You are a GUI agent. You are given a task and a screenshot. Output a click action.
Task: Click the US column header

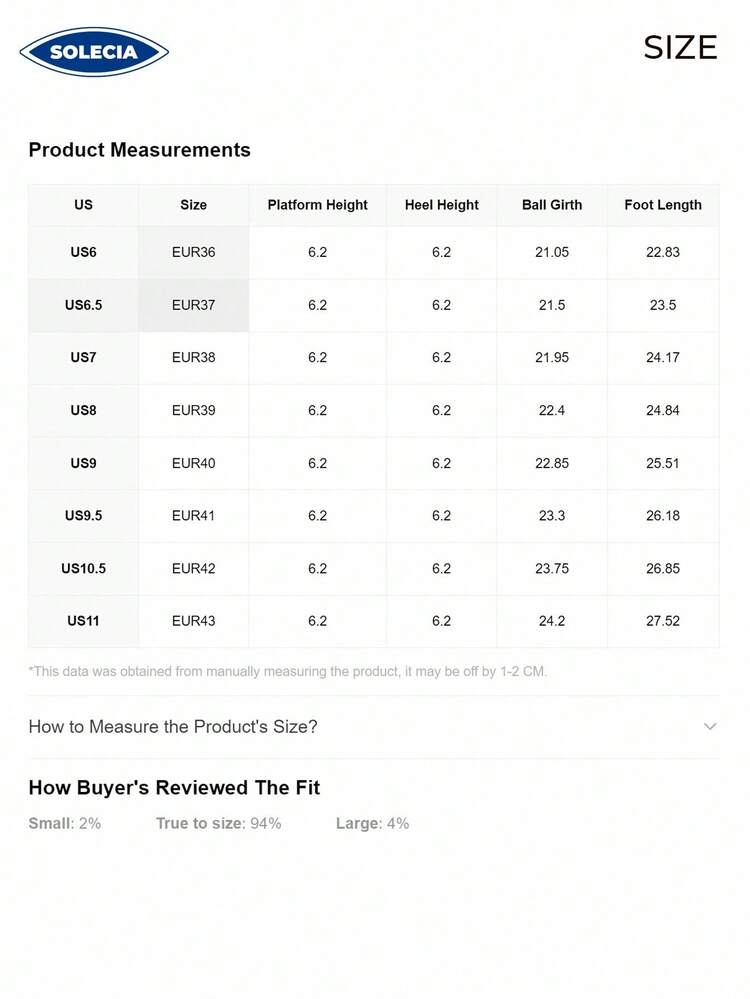tap(83, 205)
